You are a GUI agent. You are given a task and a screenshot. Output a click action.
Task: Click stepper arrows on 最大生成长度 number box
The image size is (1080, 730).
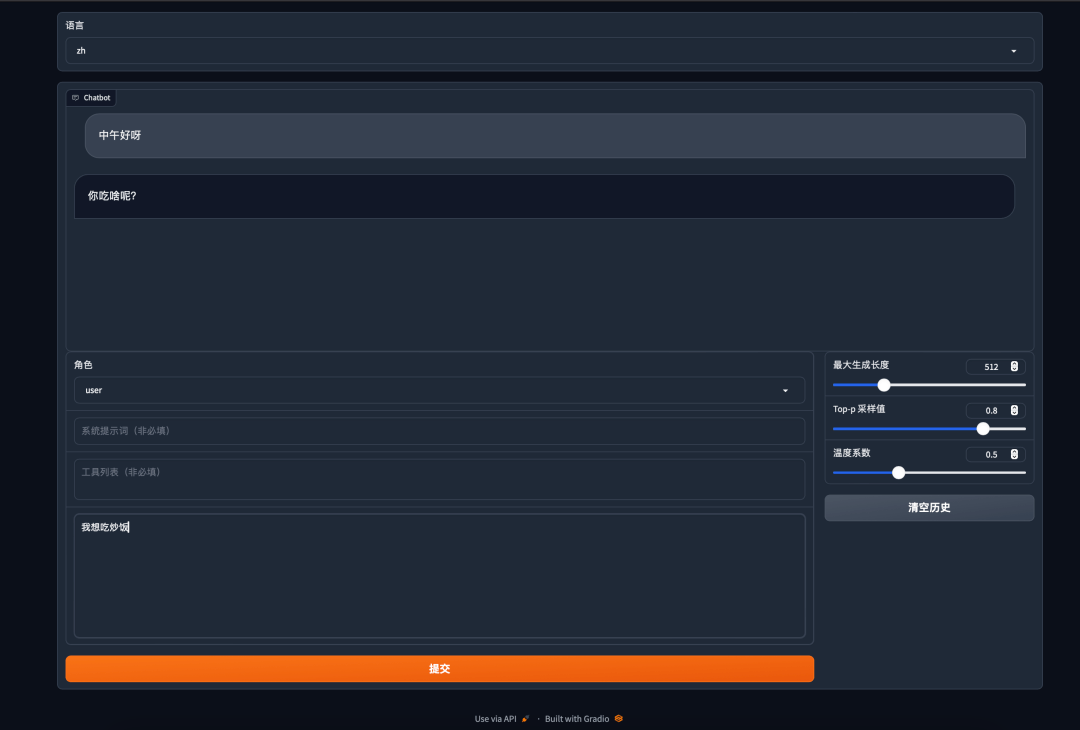[1014, 367]
